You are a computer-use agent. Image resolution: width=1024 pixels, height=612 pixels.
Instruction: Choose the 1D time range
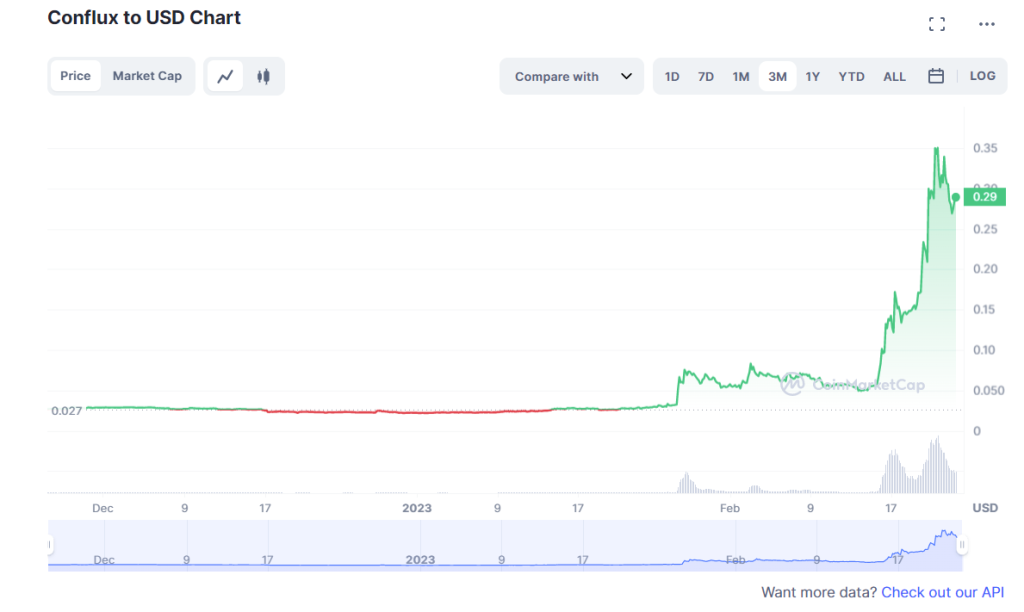(672, 76)
